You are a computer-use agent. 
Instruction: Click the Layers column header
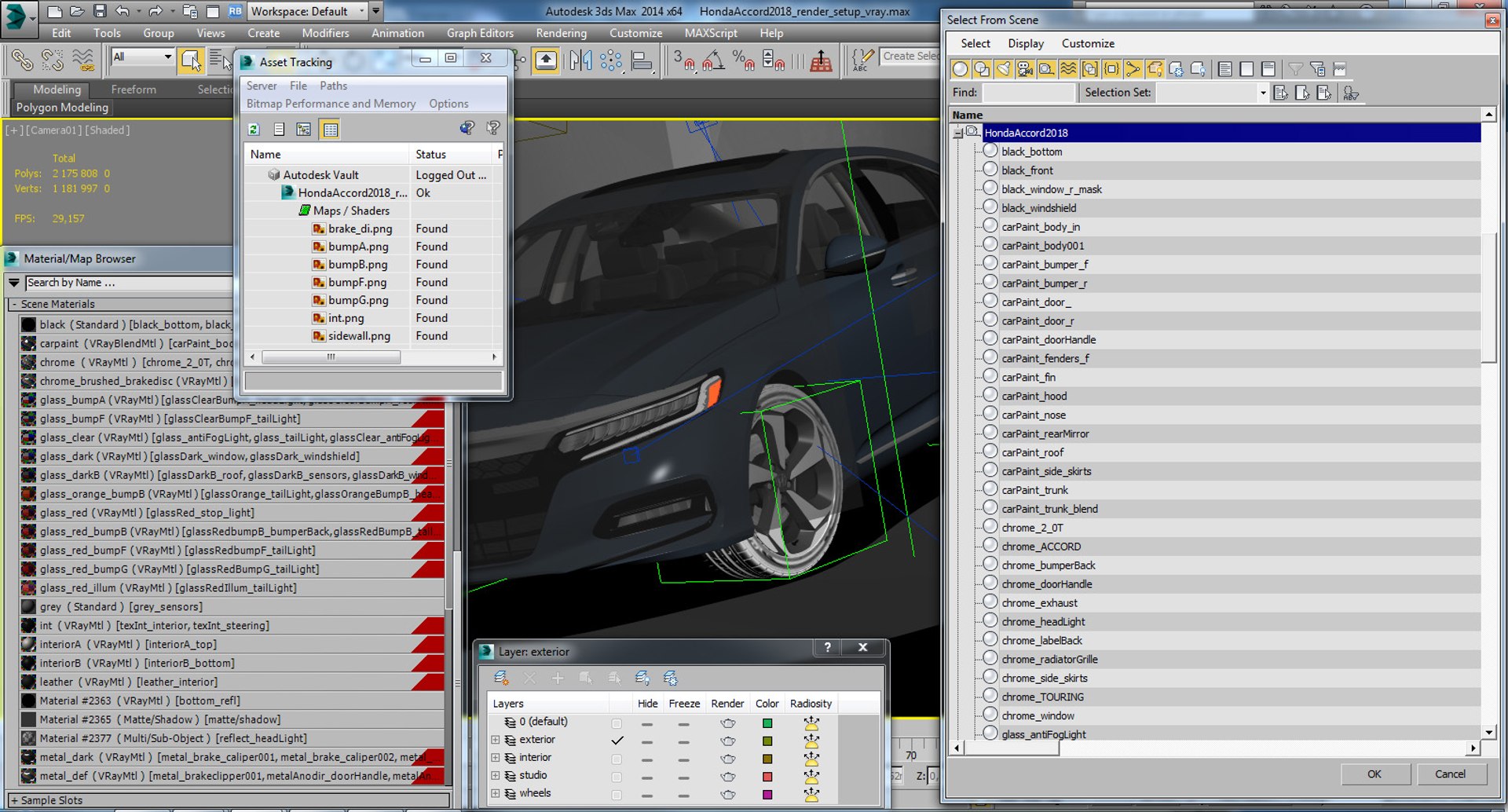click(x=548, y=704)
